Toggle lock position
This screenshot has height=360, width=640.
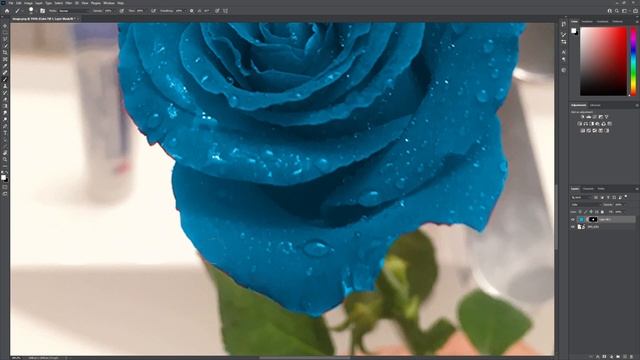click(x=590, y=212)
